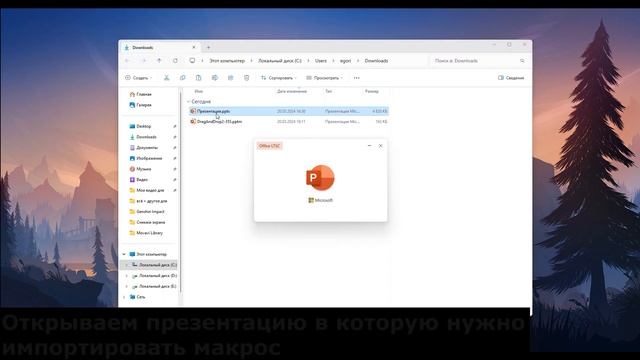Expand Локальный диск (C:) in tree
This screenshot has width=640, height=360.
point(127,265)
